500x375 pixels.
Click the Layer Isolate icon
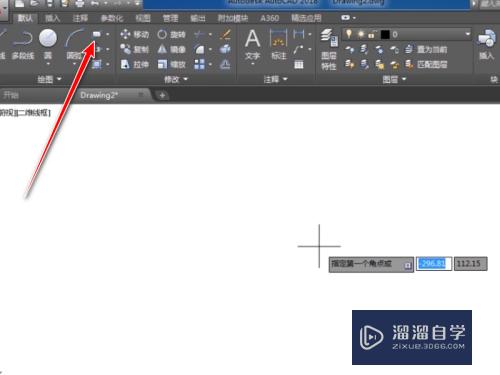coord(364,50)
